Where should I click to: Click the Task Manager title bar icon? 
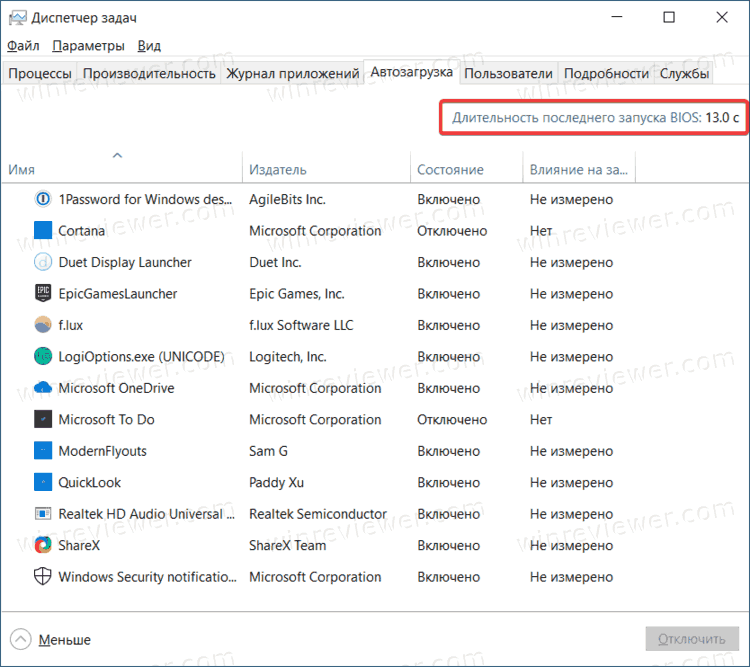[x=18, y=18]
